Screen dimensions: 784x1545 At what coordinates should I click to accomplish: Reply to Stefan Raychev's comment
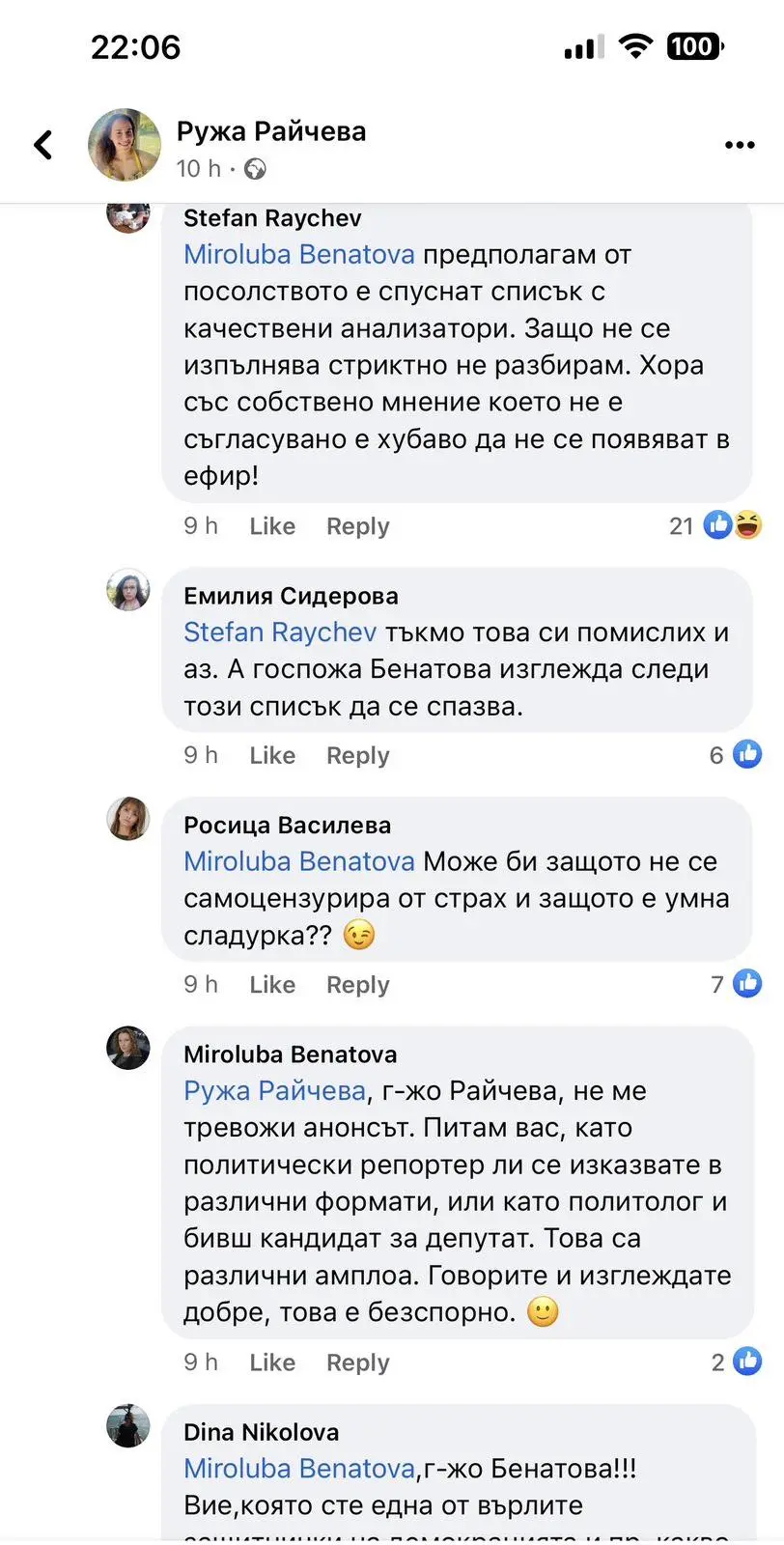click(357, 526)
